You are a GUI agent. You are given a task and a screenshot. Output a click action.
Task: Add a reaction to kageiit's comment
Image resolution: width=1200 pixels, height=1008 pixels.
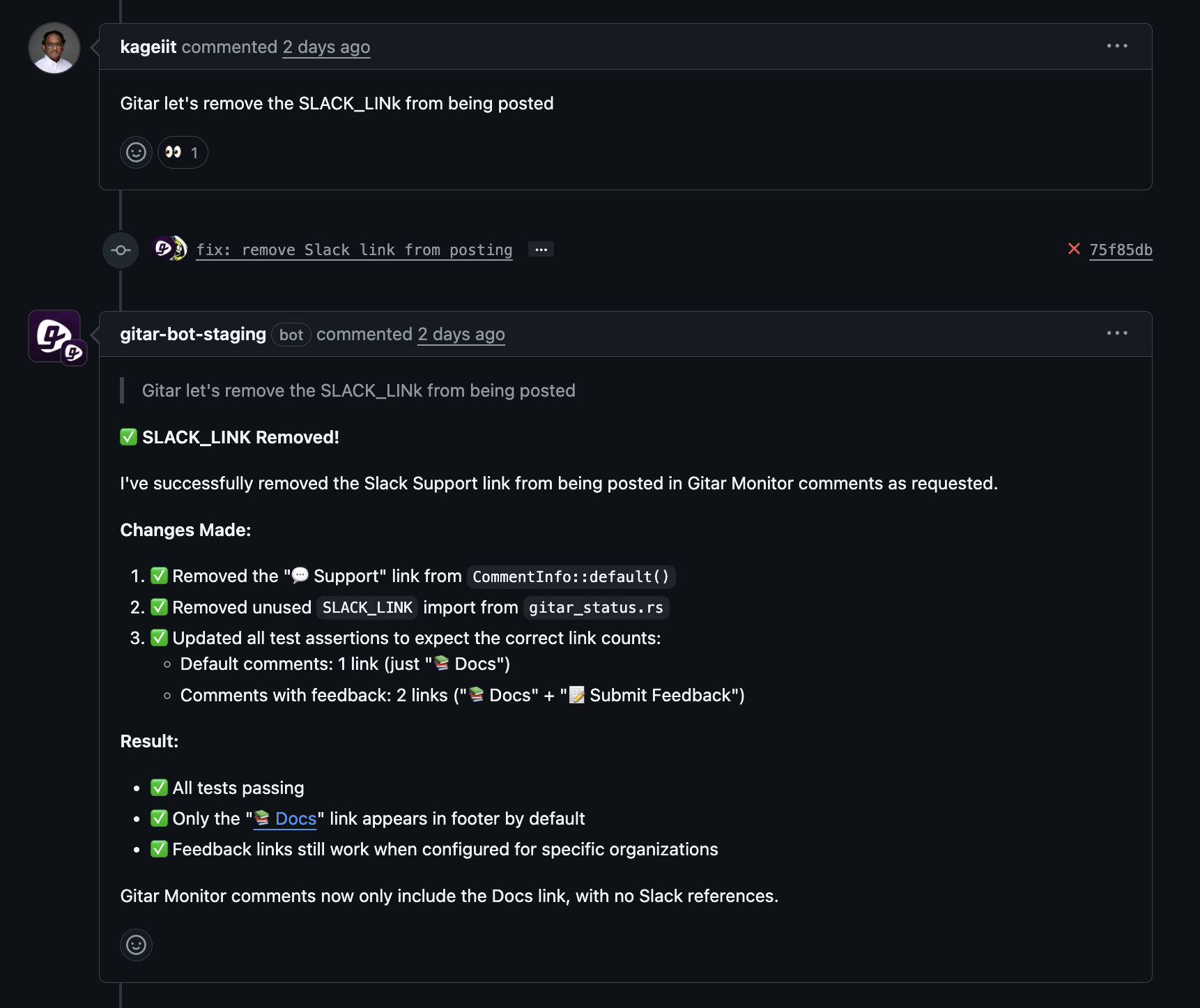tap(136, 152)
